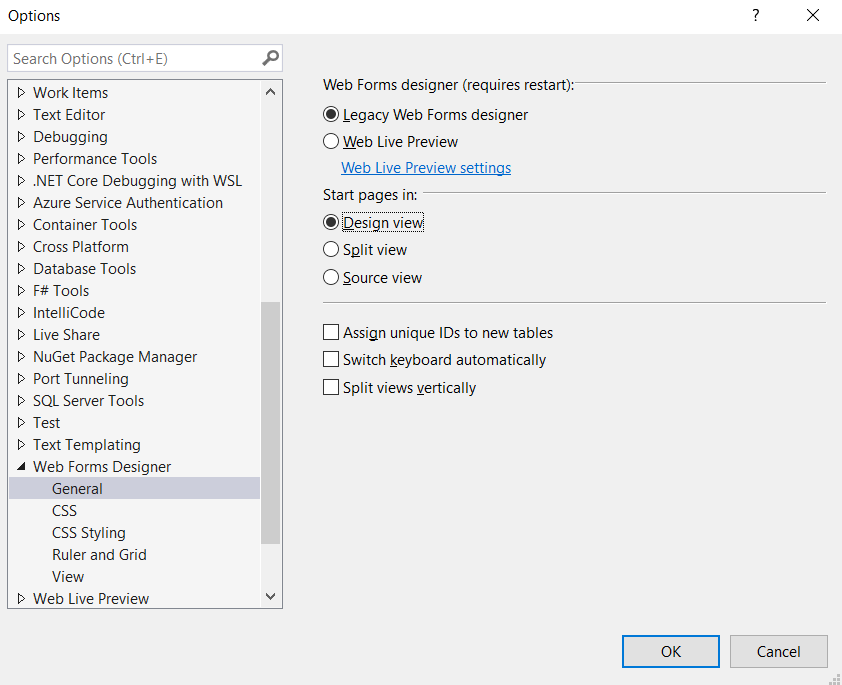Select the View settings page
The width and height of the screenshot is (842, 685).
[68, 576]
